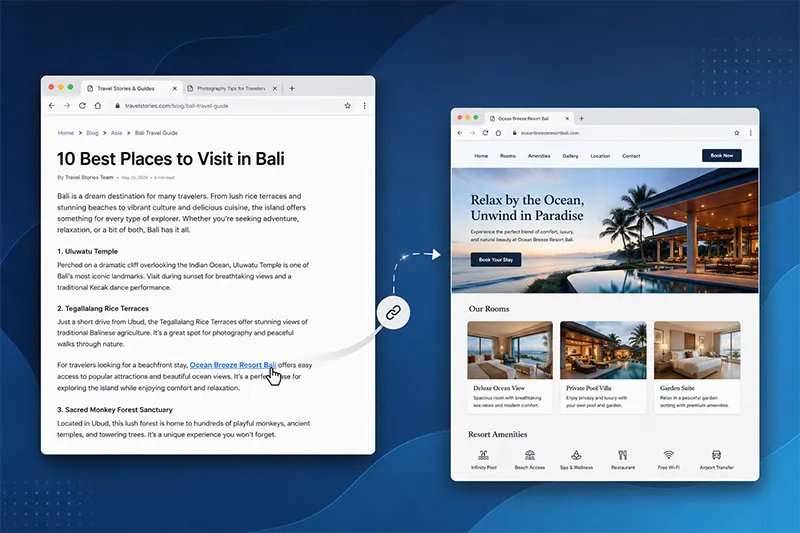Close the Travel Stories & Guides tab

(x=174, y=88)
